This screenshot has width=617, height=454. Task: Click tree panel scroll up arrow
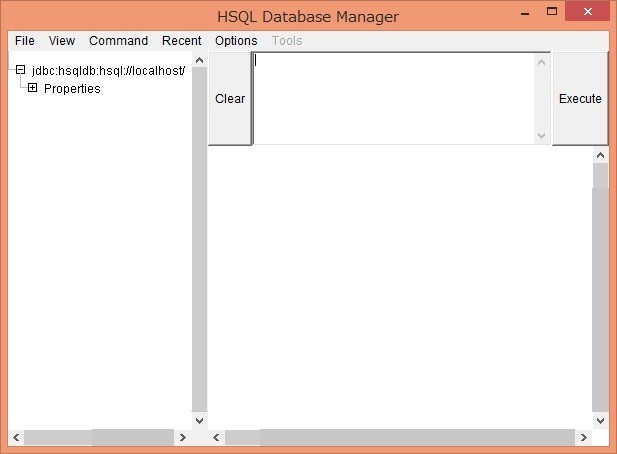click(x=200, y=60)
